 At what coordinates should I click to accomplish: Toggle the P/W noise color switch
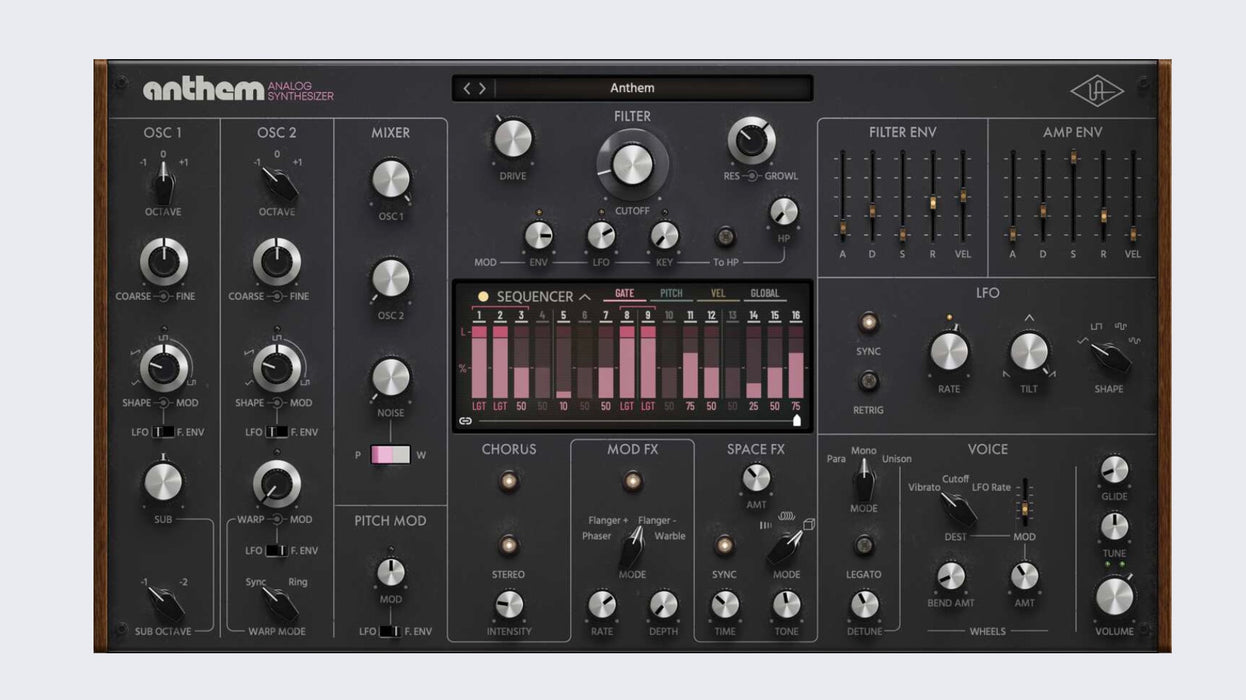[391, 455]
